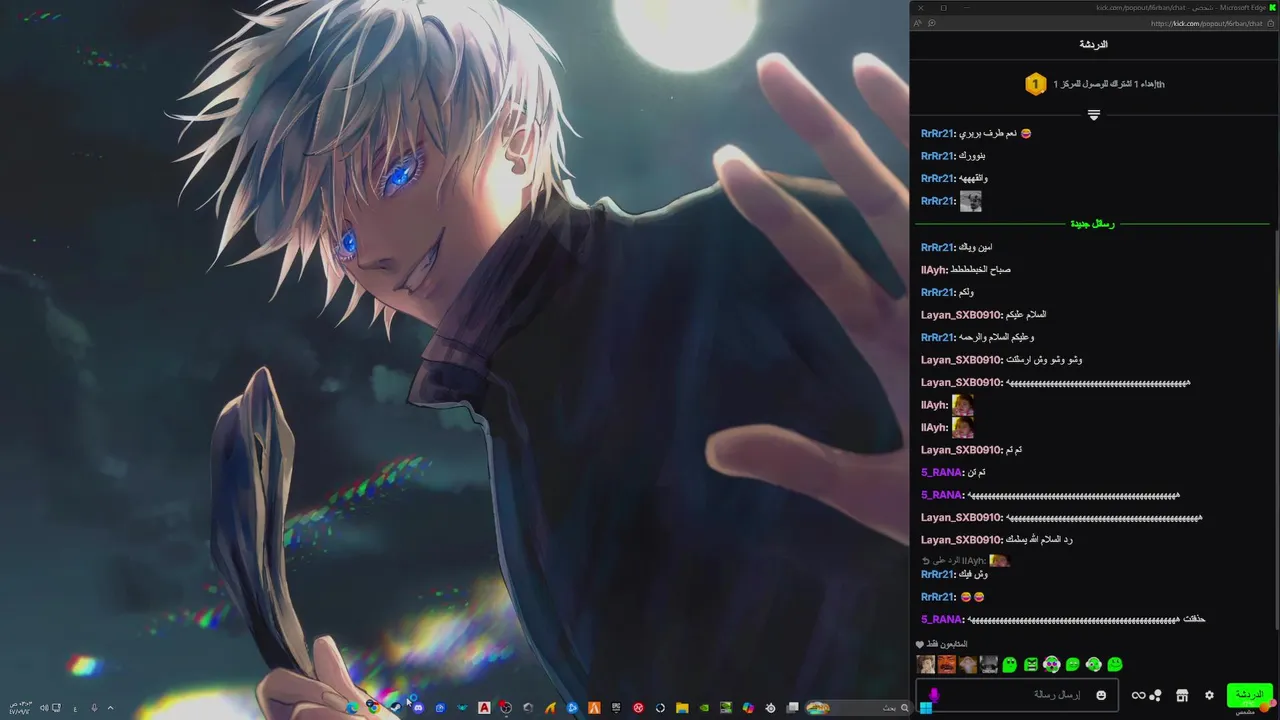Insert the orange mustache man emote
The image size is (1280, 720).
pos(947,664)
